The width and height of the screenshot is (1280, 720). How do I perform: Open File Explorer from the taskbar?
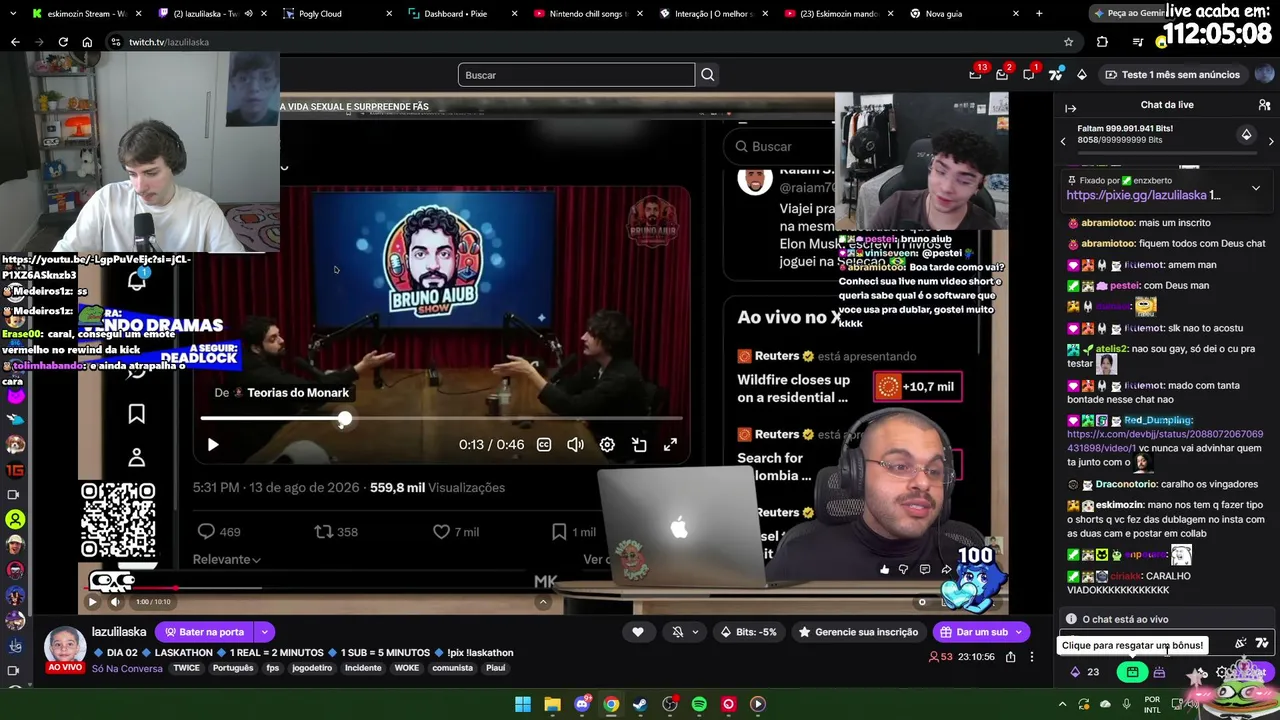[552, 704]
